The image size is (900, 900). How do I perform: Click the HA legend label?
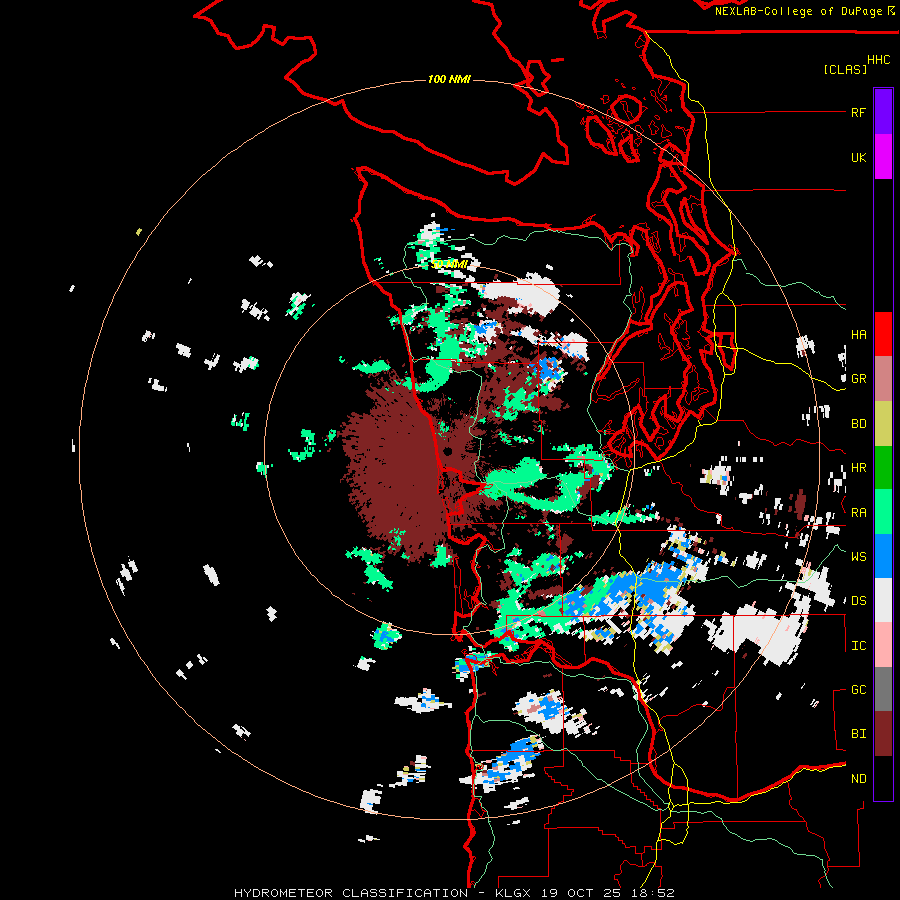[x=858, y=335]
